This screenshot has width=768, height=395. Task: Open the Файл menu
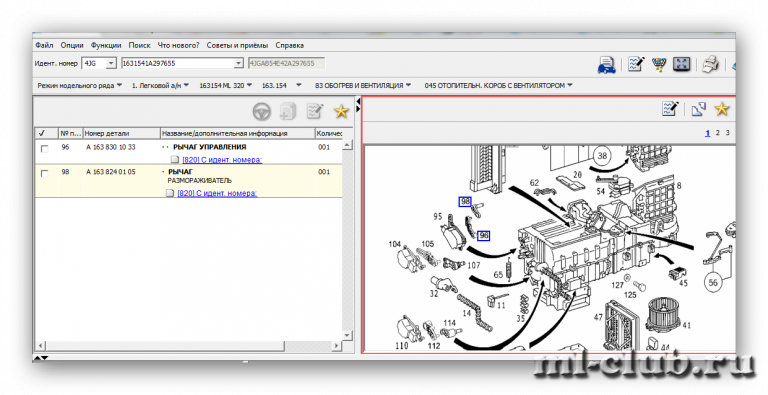click(x=44, y=45)
